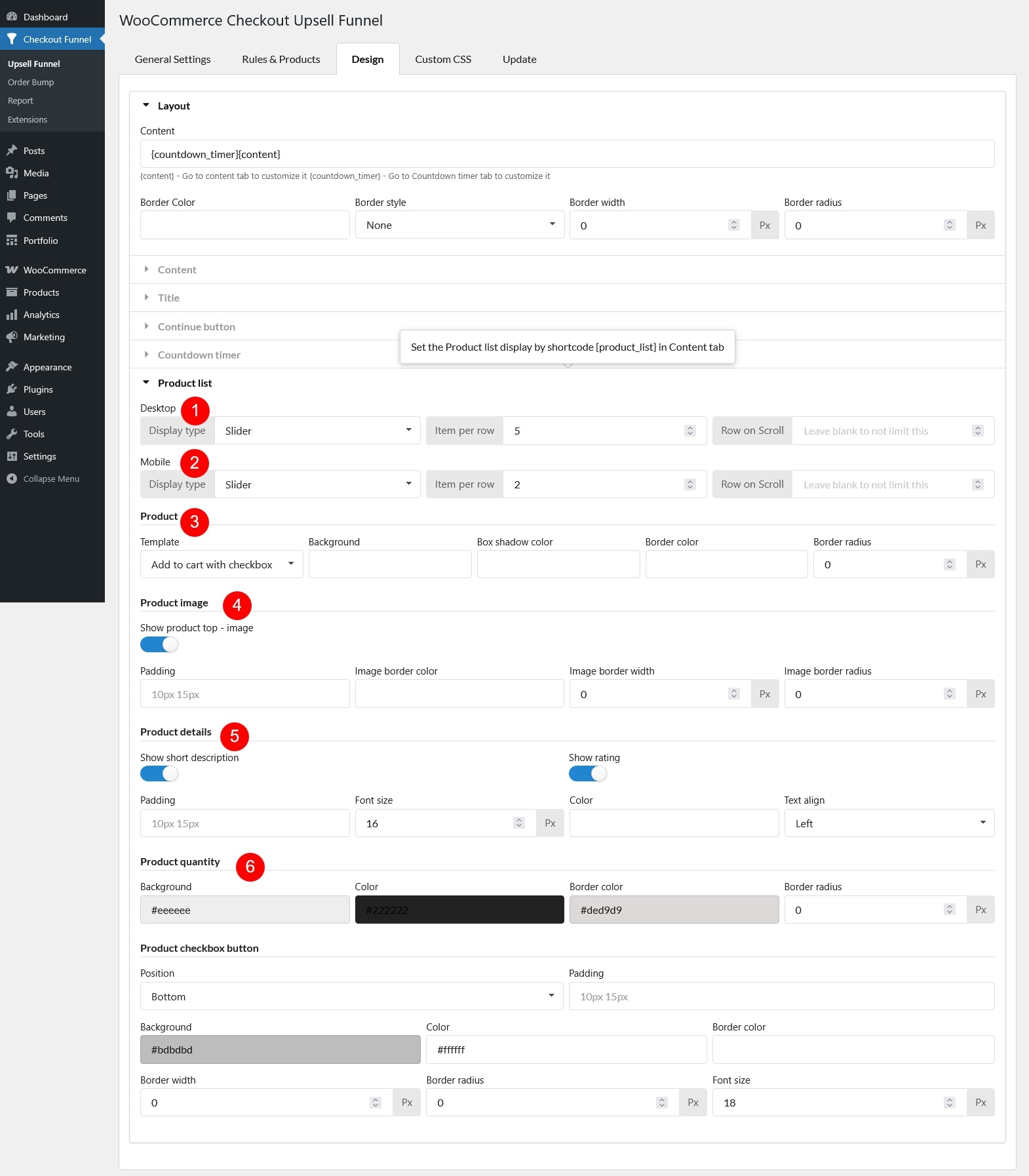Disable the Show short description toggle

[x=159, y=774]
